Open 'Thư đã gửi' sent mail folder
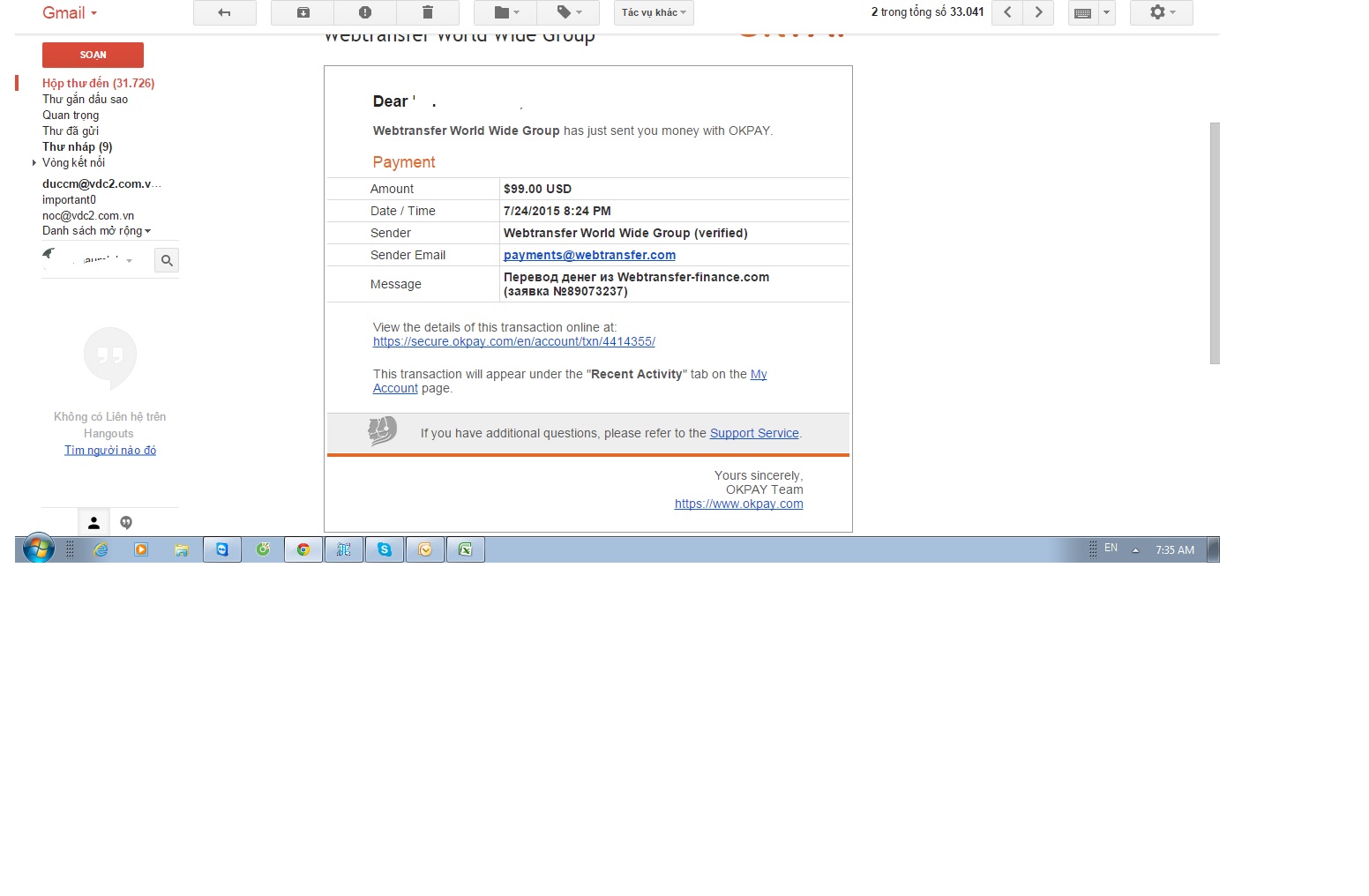Screen dimensions: 1369x896 [71, 131]
